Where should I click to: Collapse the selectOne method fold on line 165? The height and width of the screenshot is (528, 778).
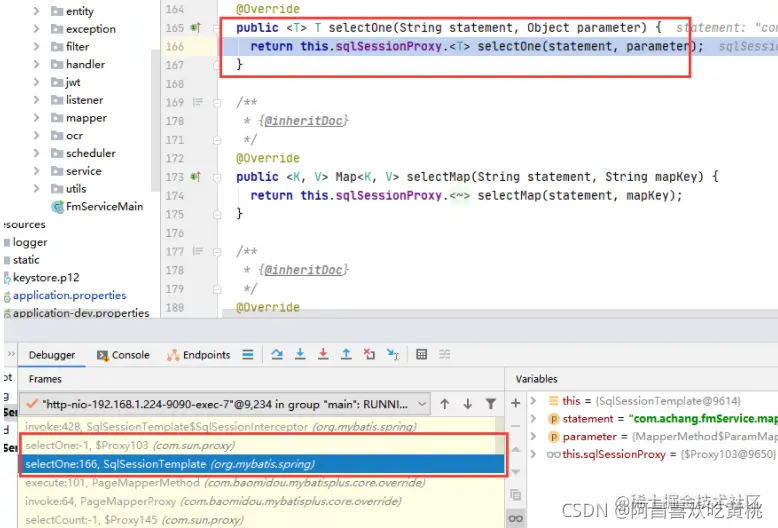tap(217, 28)
